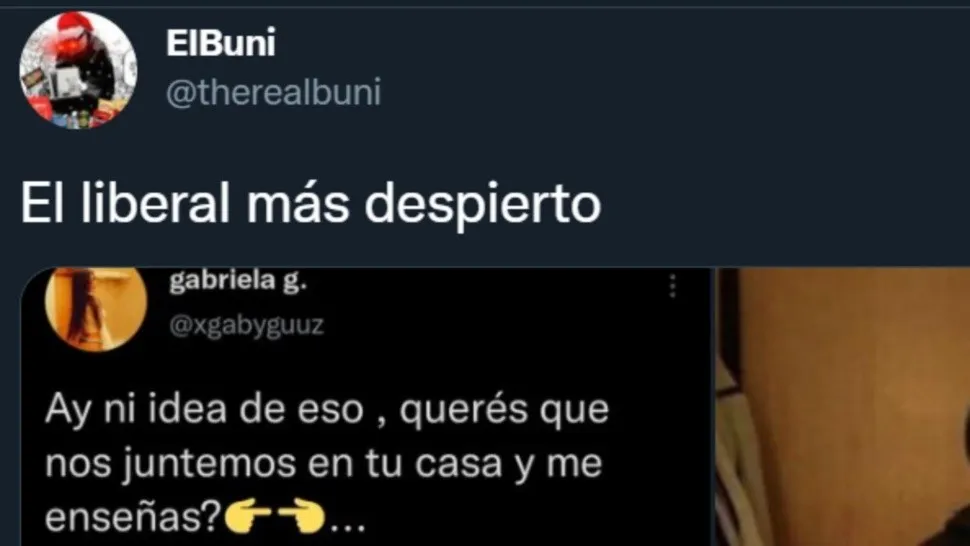Click the gabriela g. display name
Viewport: 970px width, 546px height.
(x=238, y=281)
